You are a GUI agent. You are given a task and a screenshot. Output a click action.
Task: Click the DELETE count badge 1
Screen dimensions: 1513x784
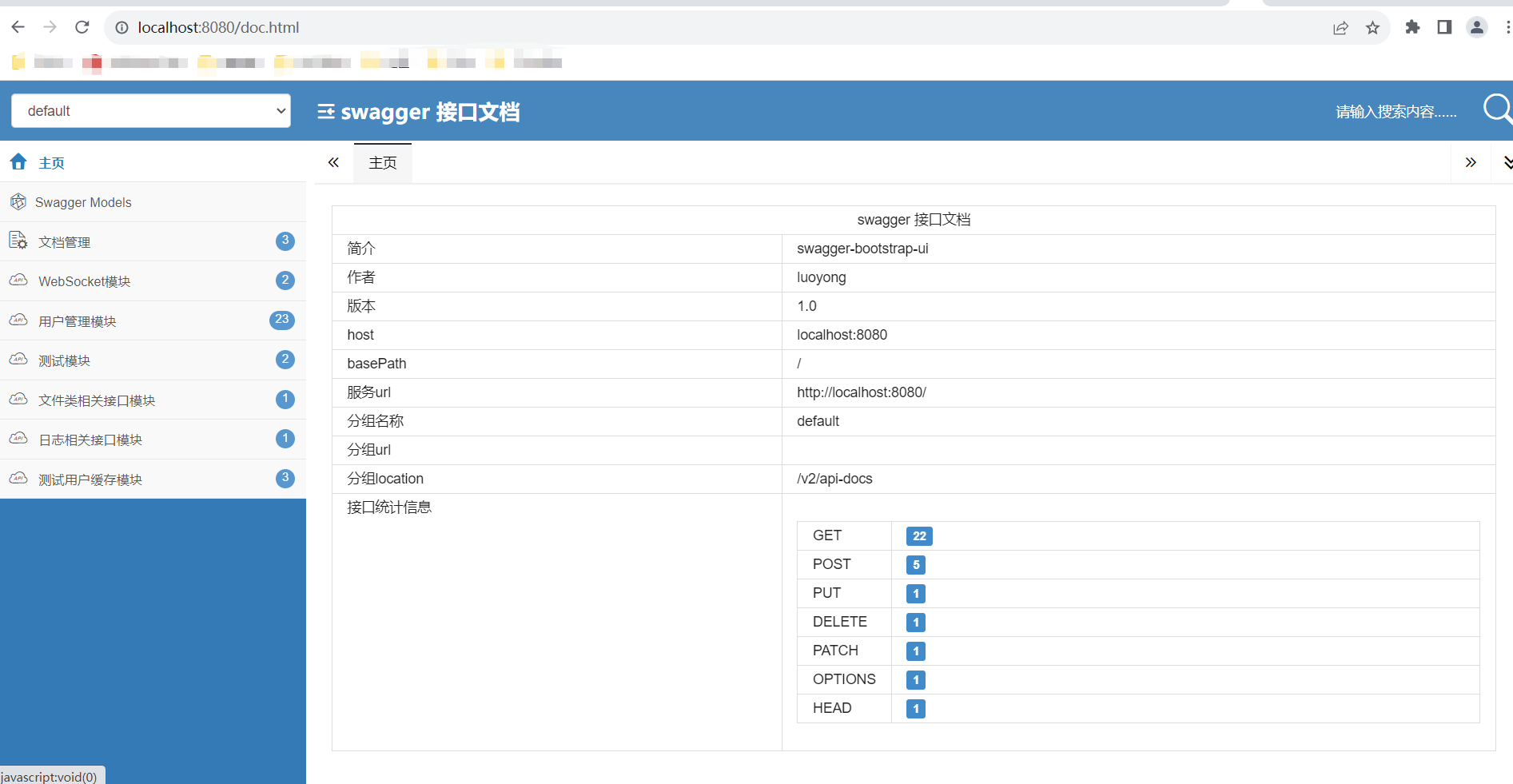[916, 623]
